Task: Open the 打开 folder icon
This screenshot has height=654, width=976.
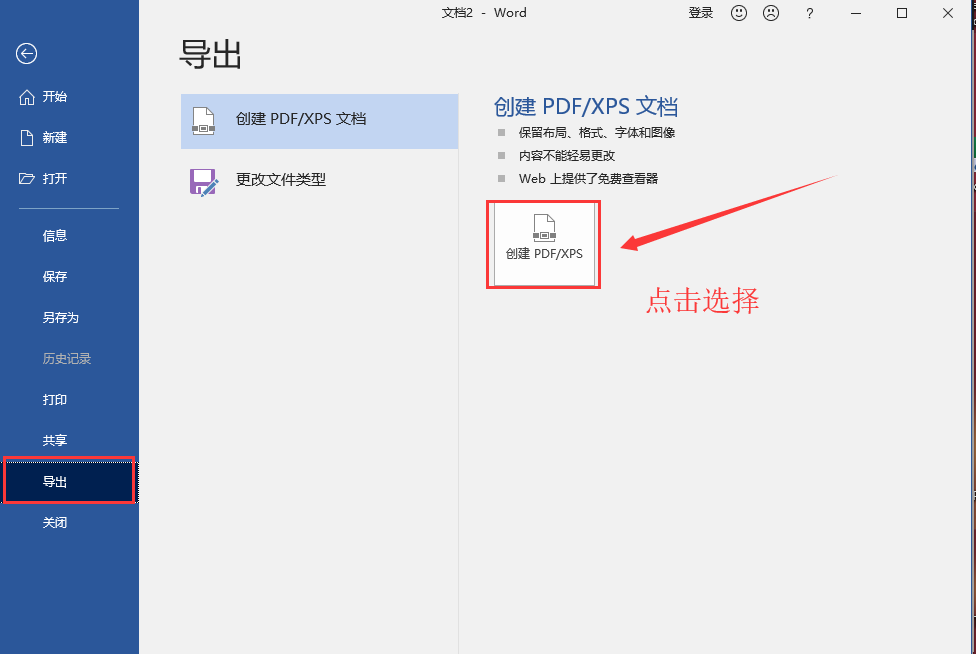Action: tap(26, 179)
